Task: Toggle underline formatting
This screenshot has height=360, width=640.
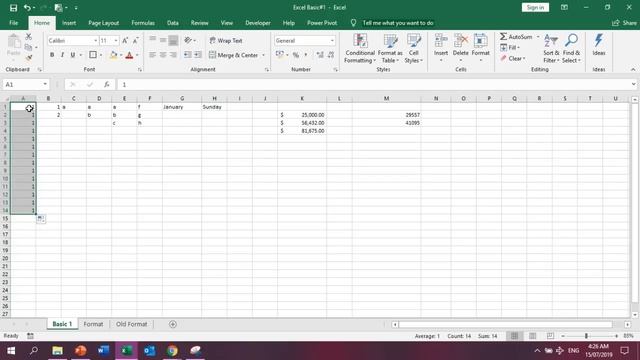Action: point(73,55)
